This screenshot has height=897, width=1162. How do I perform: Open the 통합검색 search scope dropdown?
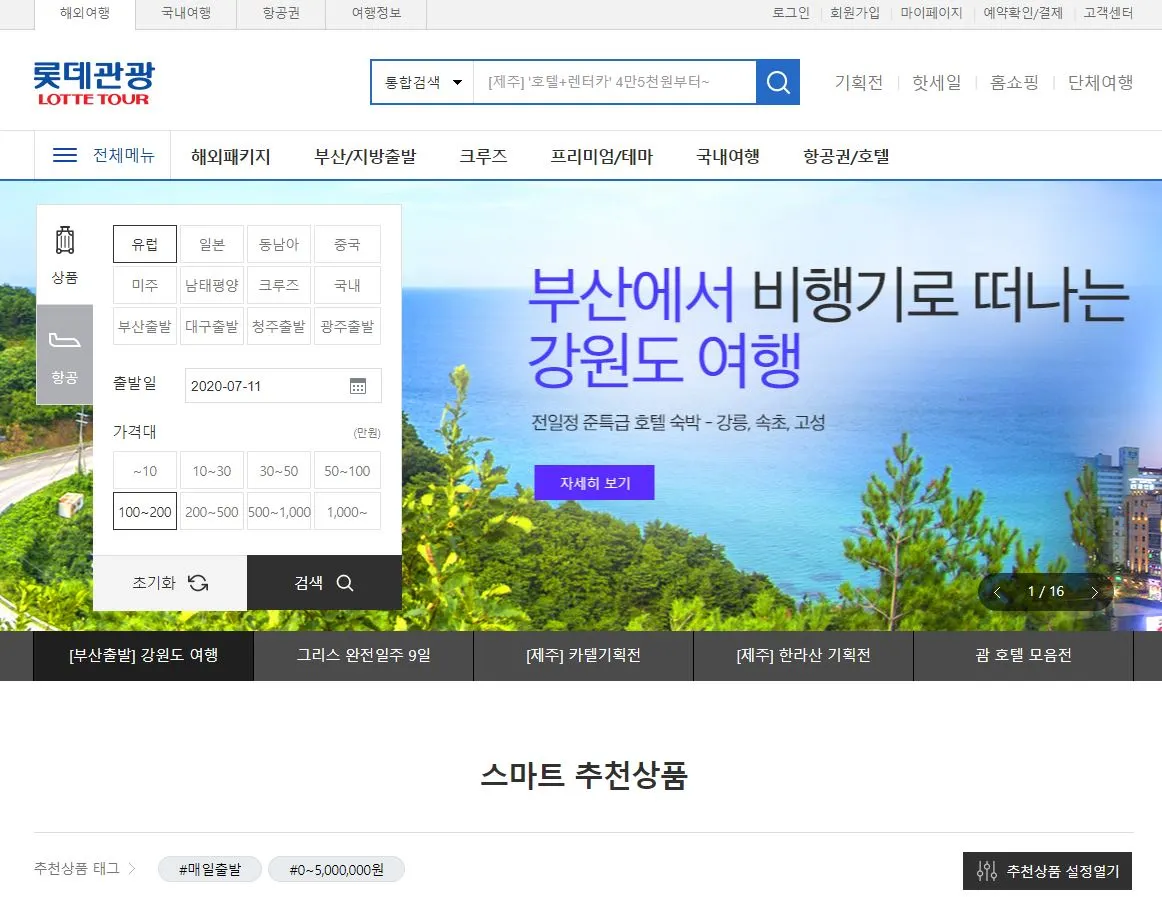coord(420,83)
